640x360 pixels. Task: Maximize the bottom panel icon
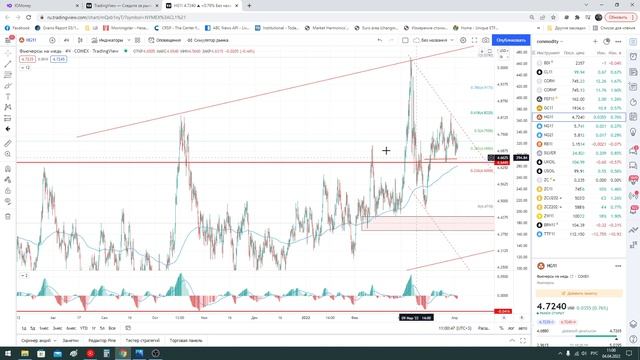pos(523,340)
